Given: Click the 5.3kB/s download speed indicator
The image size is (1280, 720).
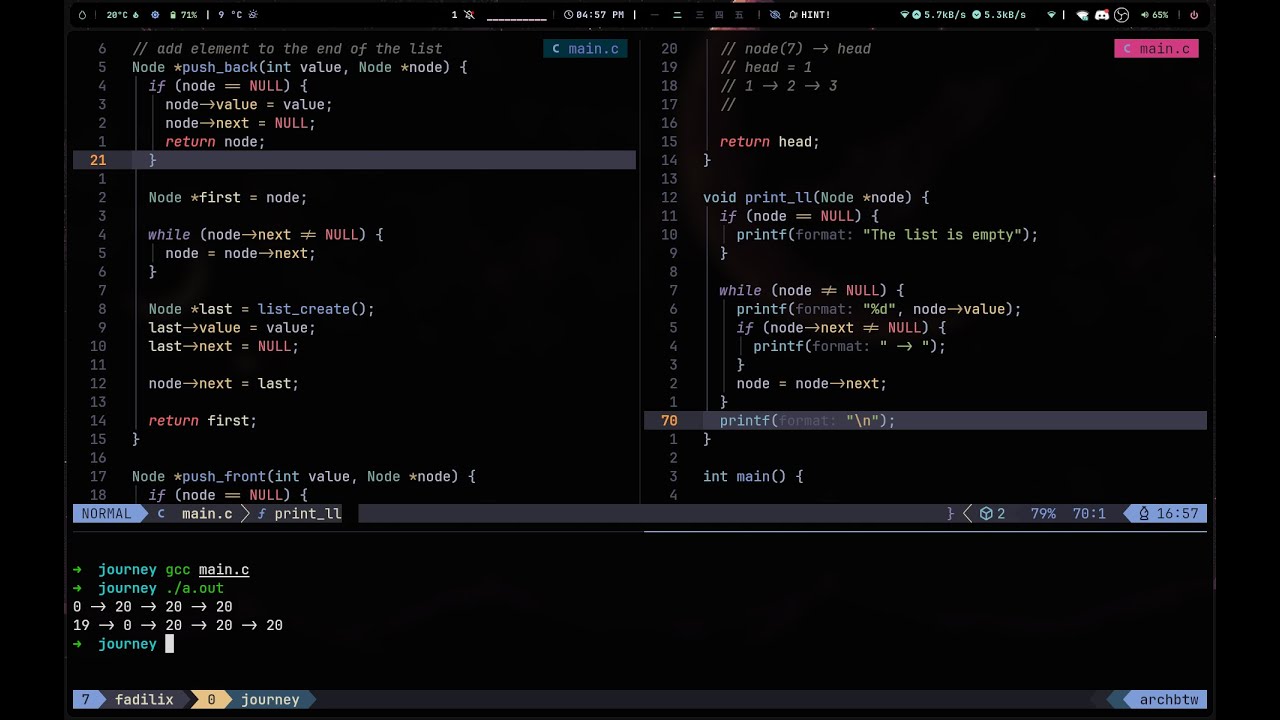Looking at the screenshot, I should [x=999, y=15].
